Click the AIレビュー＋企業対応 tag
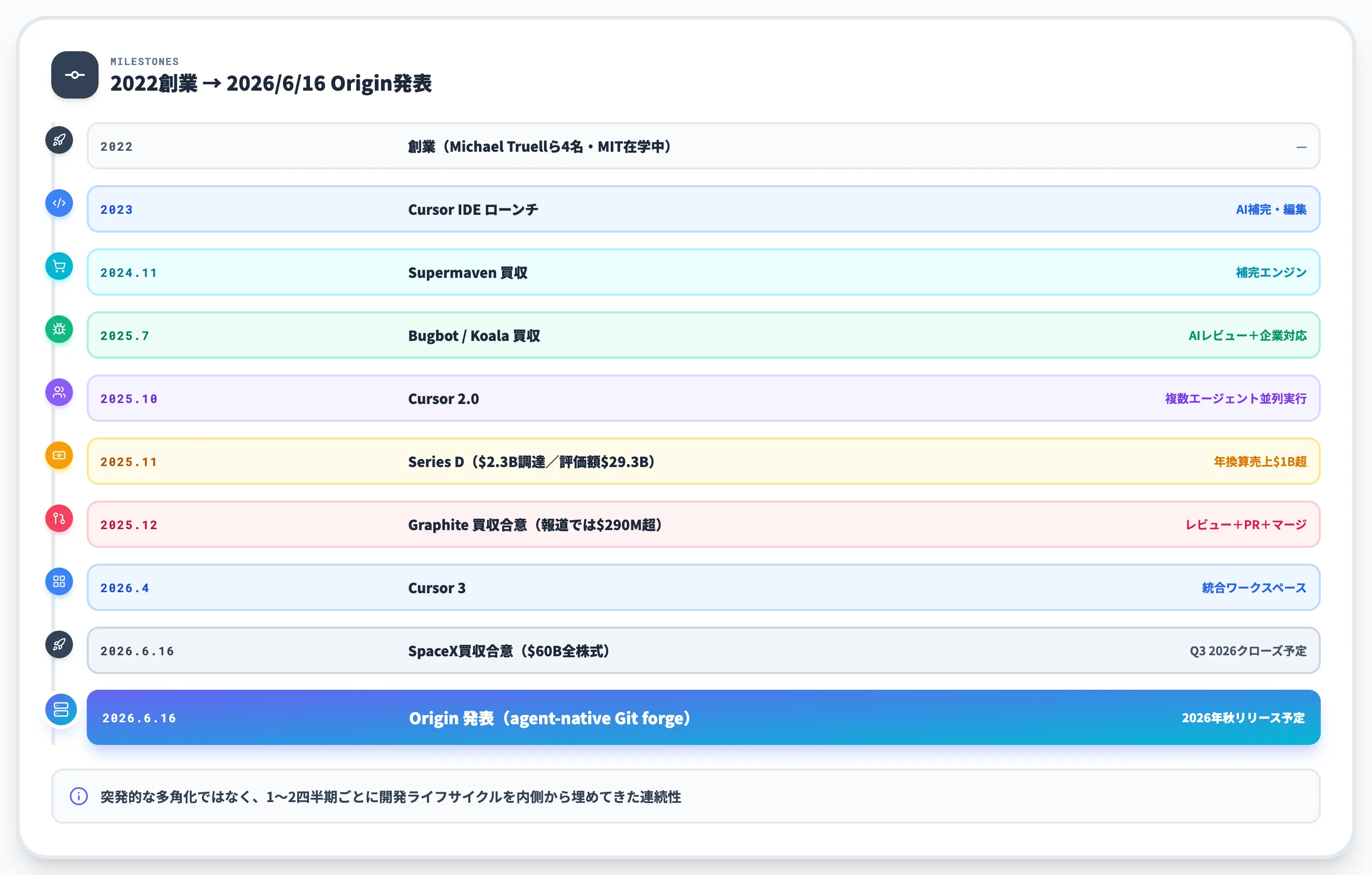The height and width of the screenshot is (875, 1372). [x=1248, y=336]
